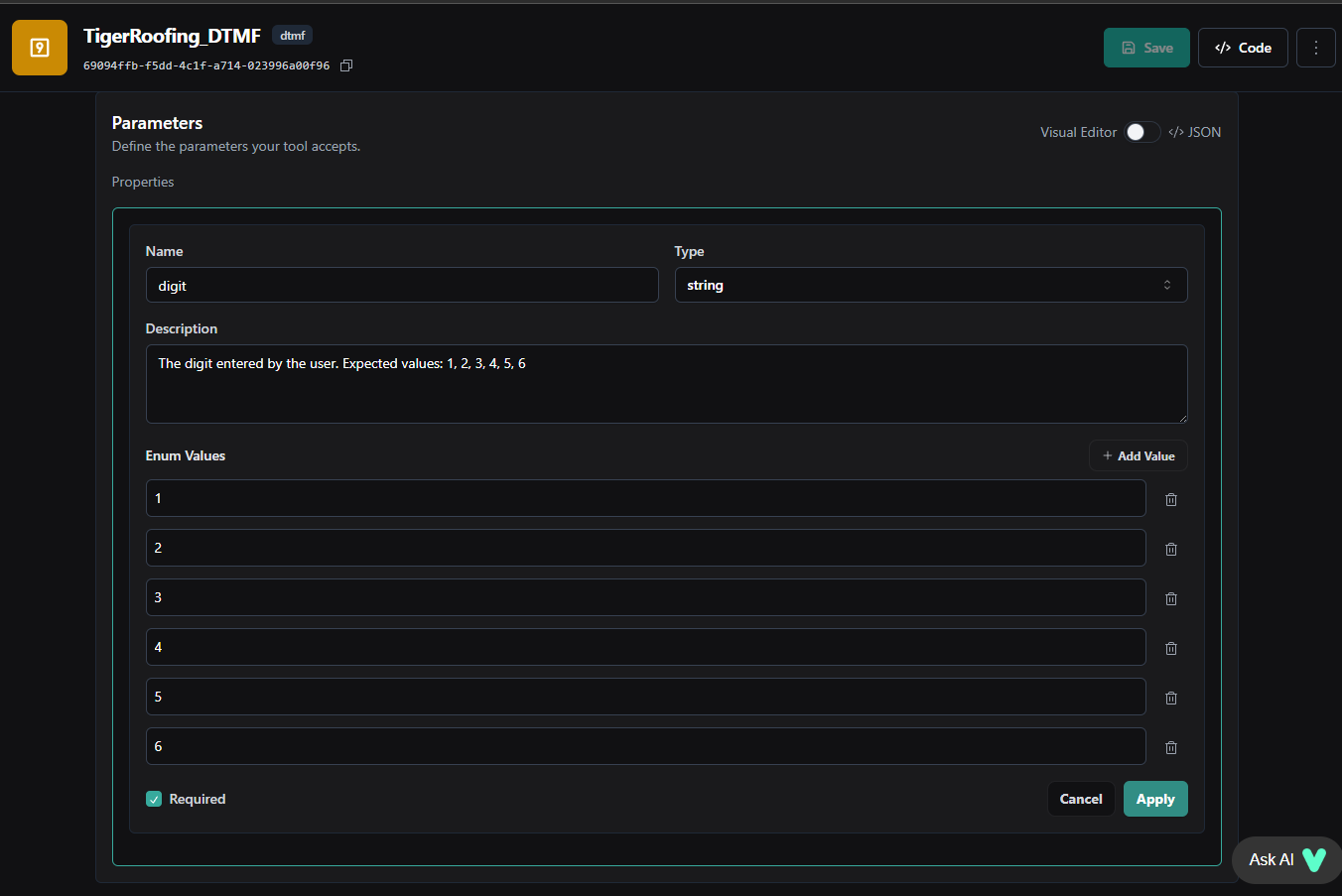Copy the tool ID to clipboard
Screen dimensions: 1342x896
[346, 65]
